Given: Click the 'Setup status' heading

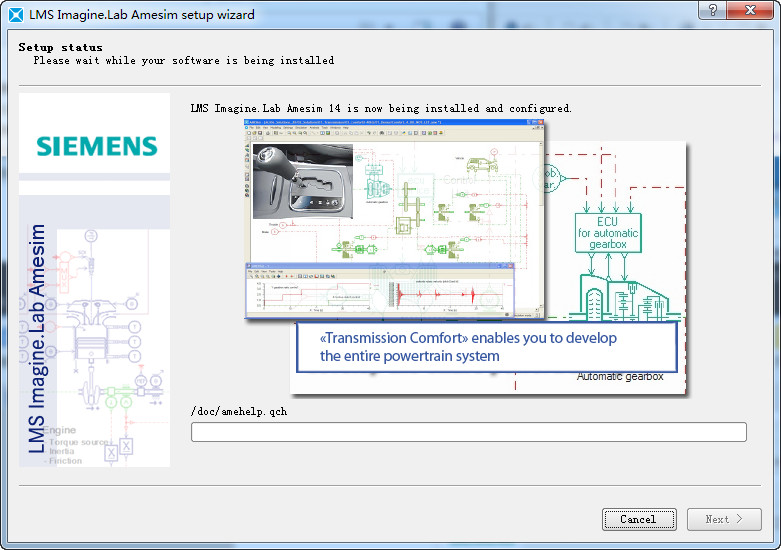Looking at the screenshot, I should click(x=60, y=47).
